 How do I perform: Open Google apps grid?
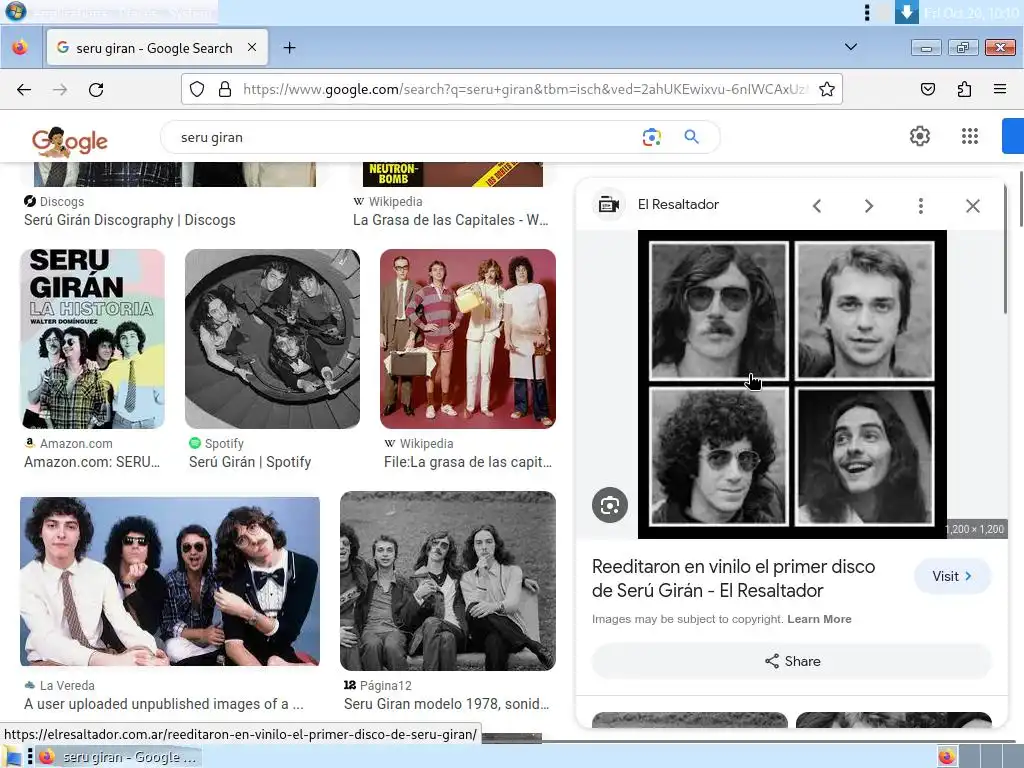click(x=970, y=136)
